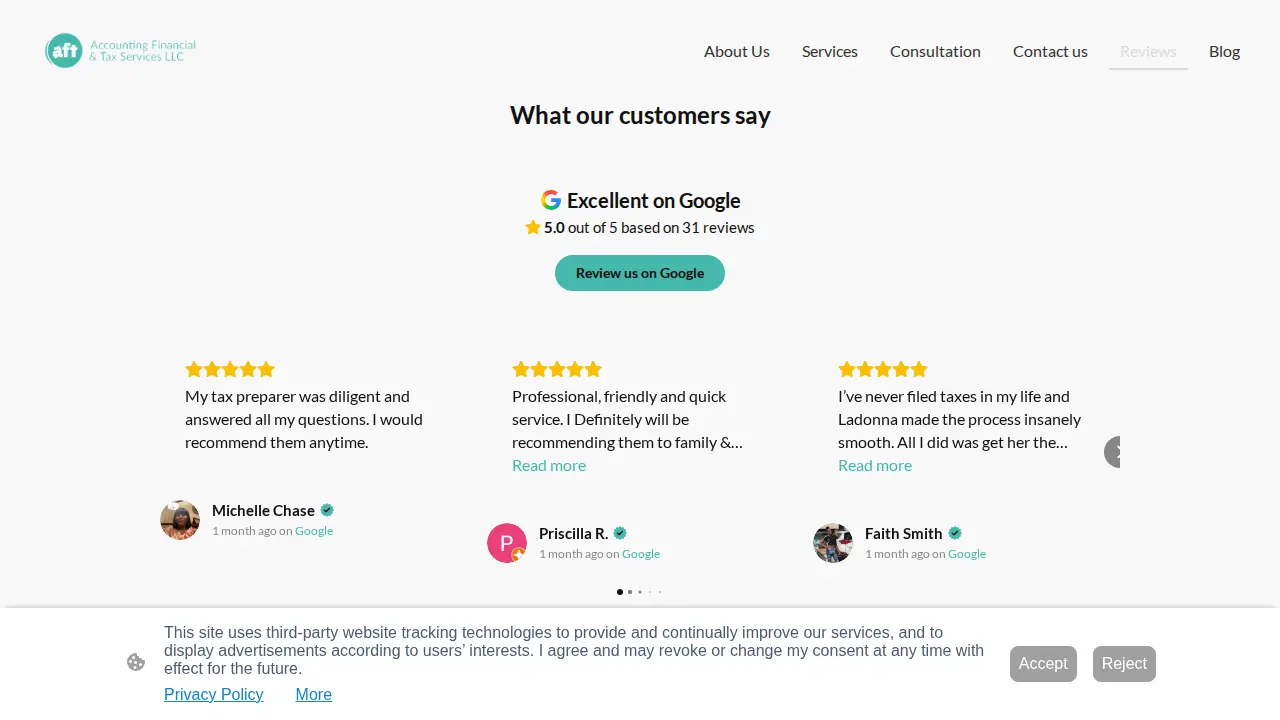Advance the review carousel with next arrow
The image size is (1280, 720).
pyautogui.click(x=1113, y=452)
